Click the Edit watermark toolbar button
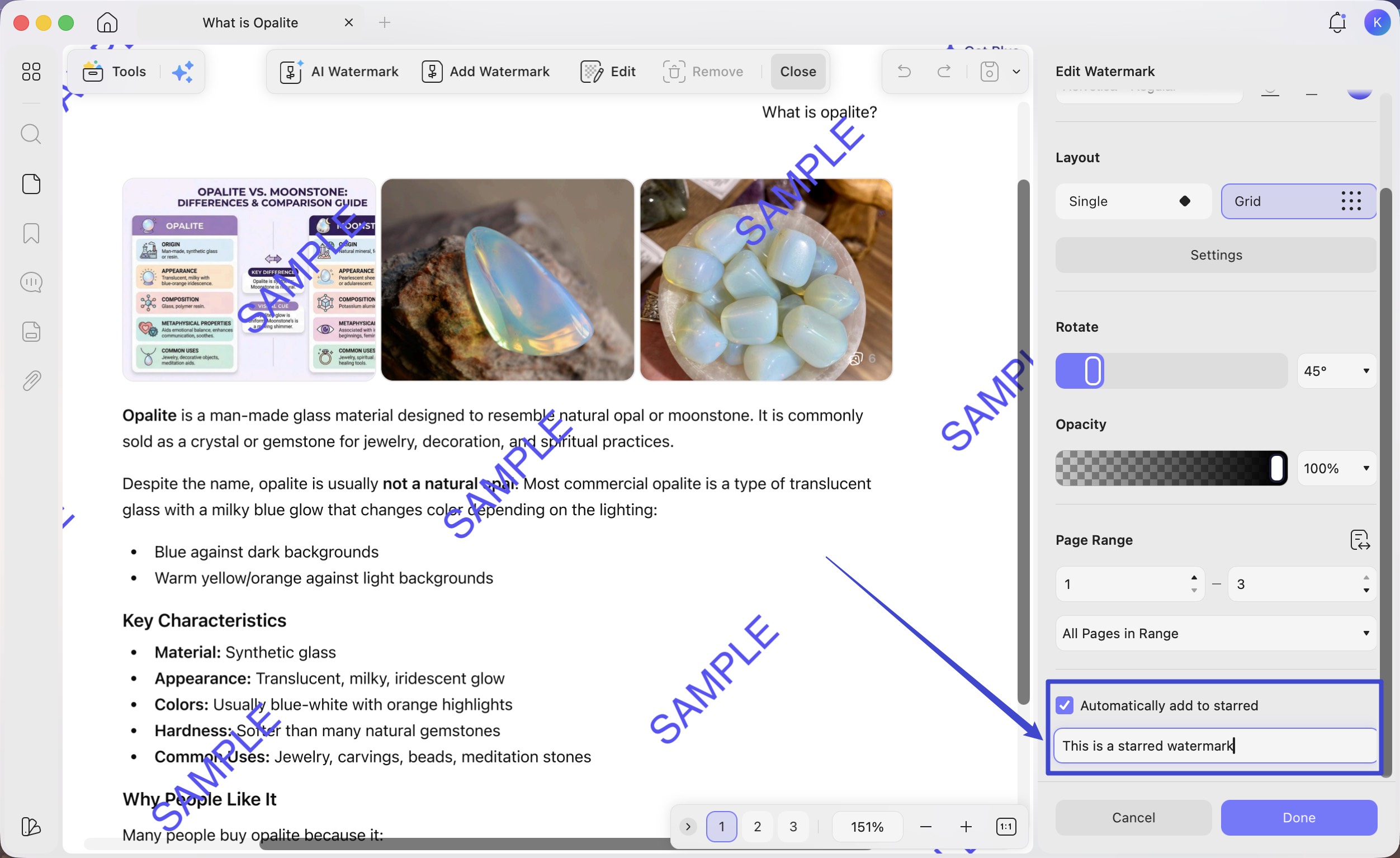Screen dimensions: 1400x858 coord(608,72)
